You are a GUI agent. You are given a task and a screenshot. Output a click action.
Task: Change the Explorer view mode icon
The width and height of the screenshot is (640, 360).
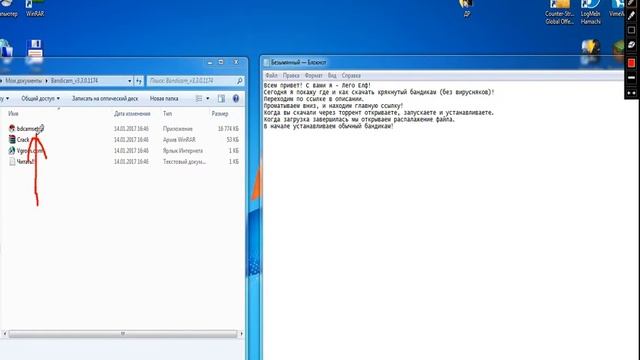click(x=199, y=98)
